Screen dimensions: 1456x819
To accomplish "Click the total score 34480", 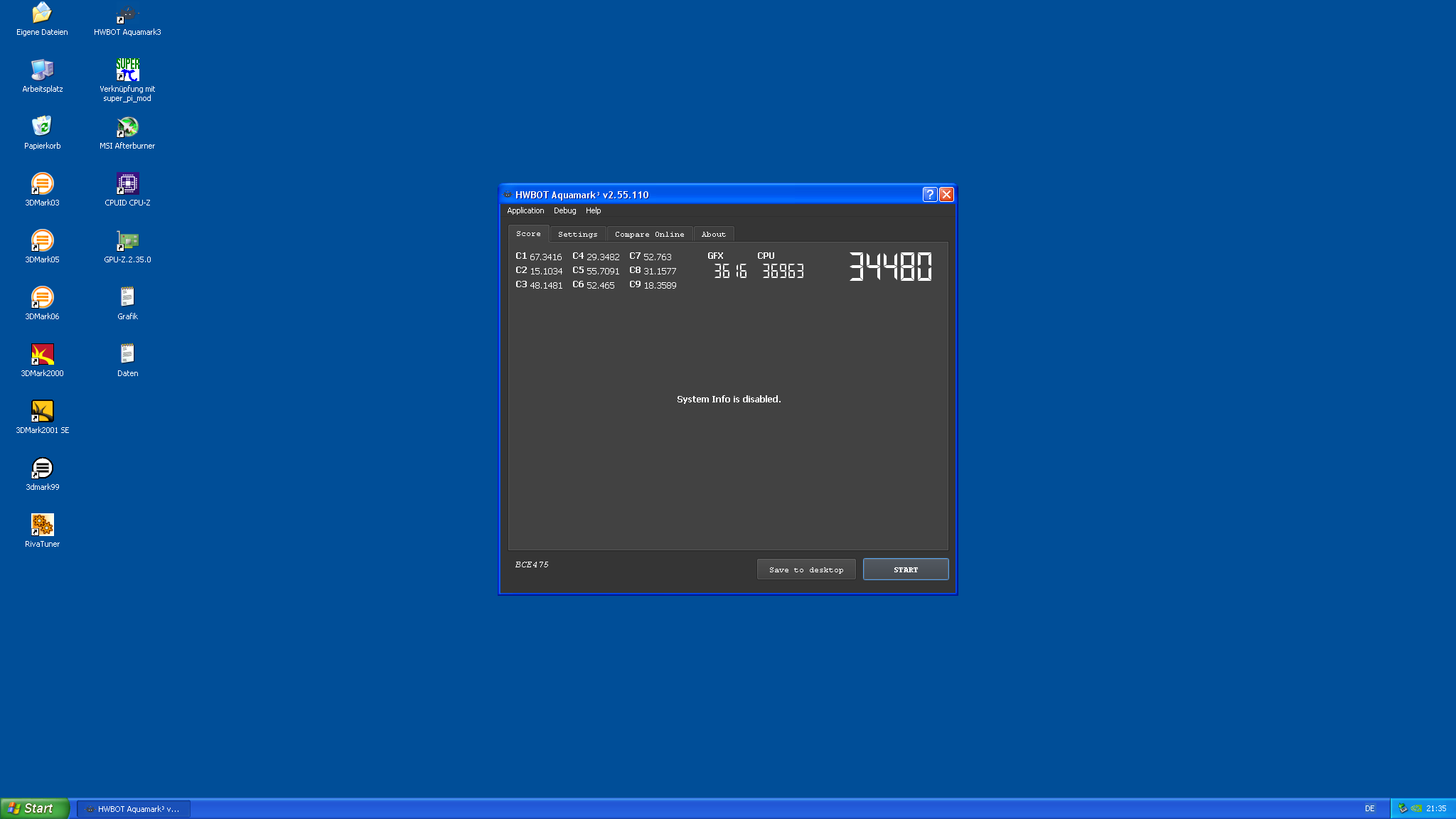I will [x=890, y=267].
